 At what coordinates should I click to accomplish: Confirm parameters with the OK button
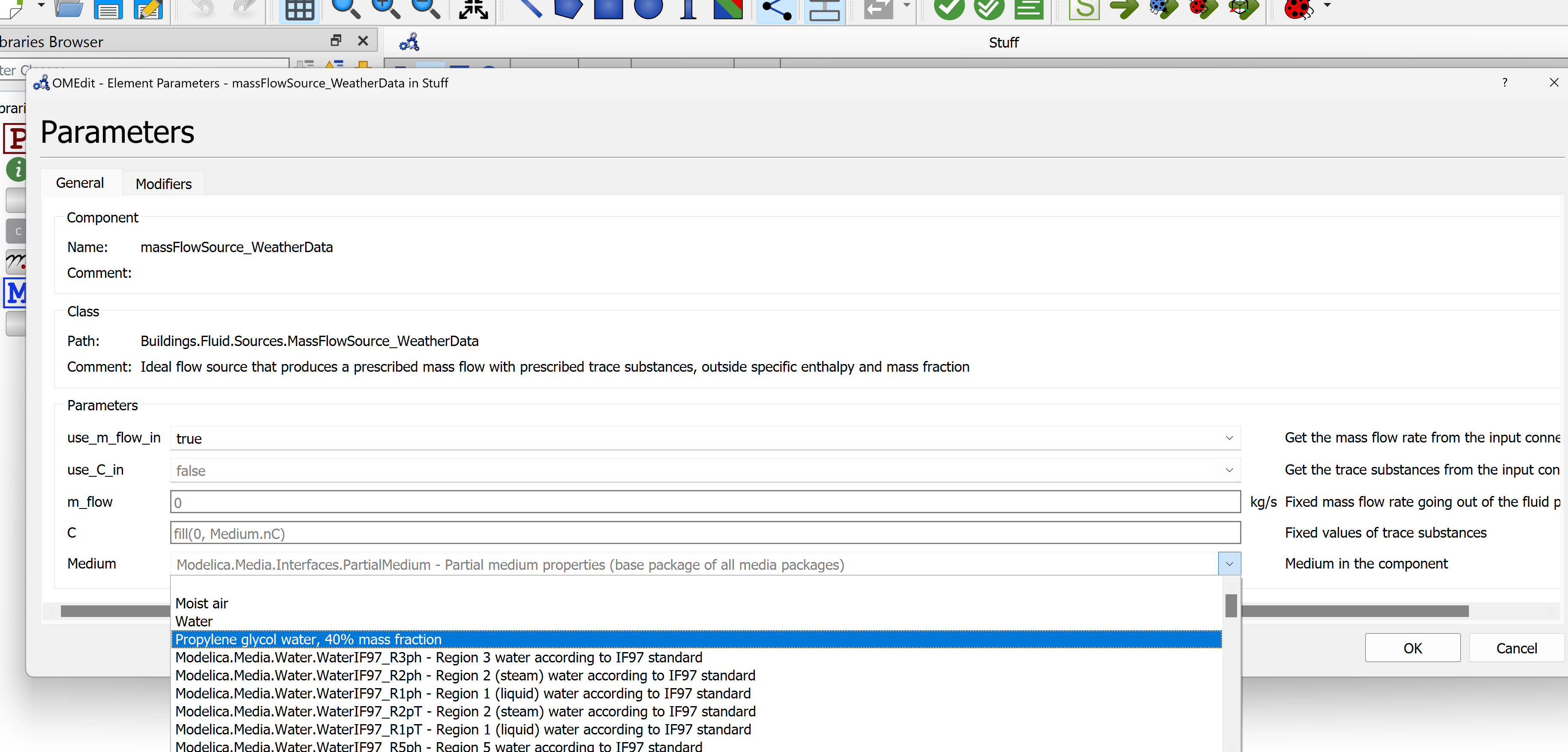coord(1413,647)
